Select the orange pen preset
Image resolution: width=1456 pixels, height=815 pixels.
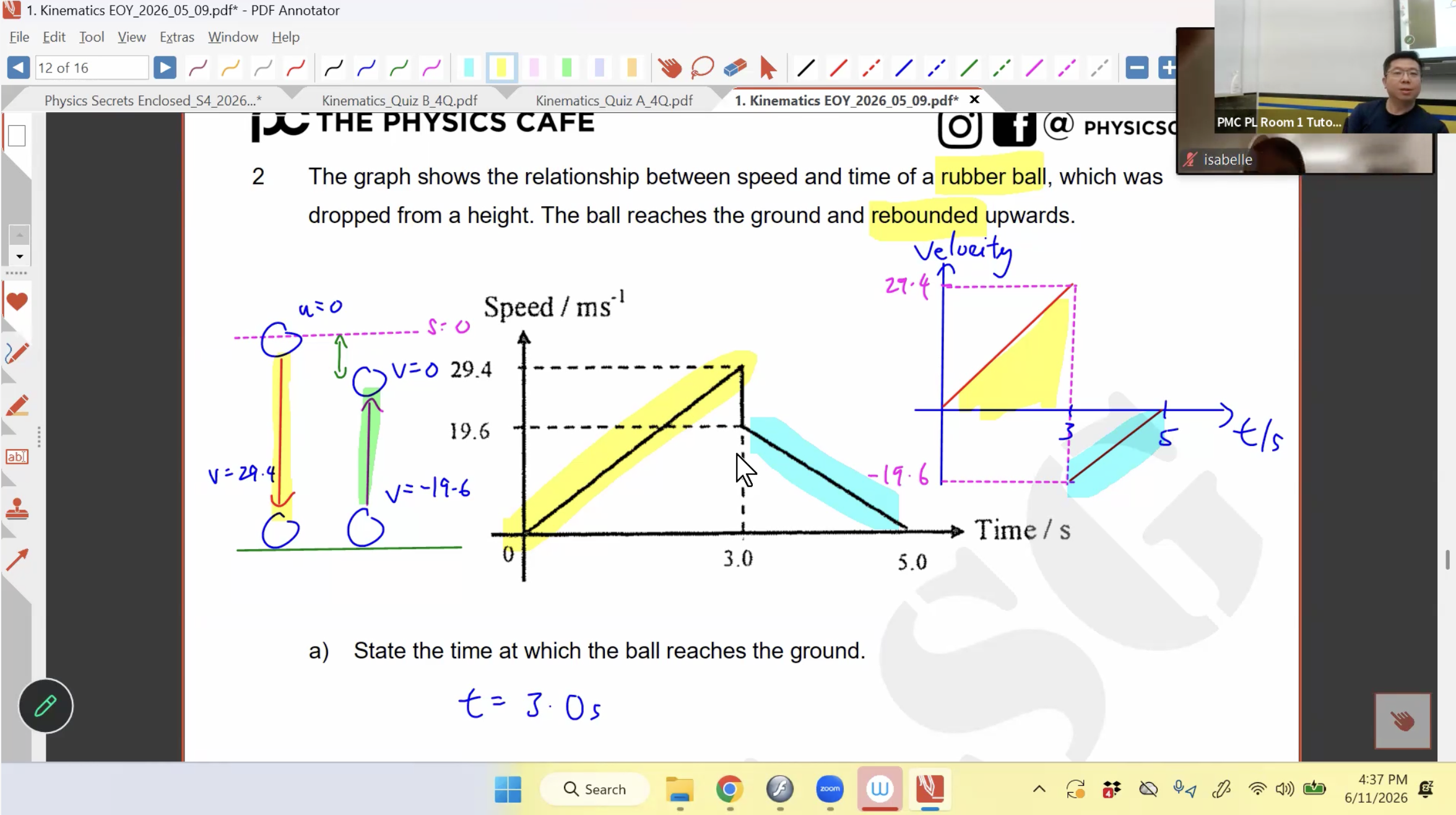230,68
